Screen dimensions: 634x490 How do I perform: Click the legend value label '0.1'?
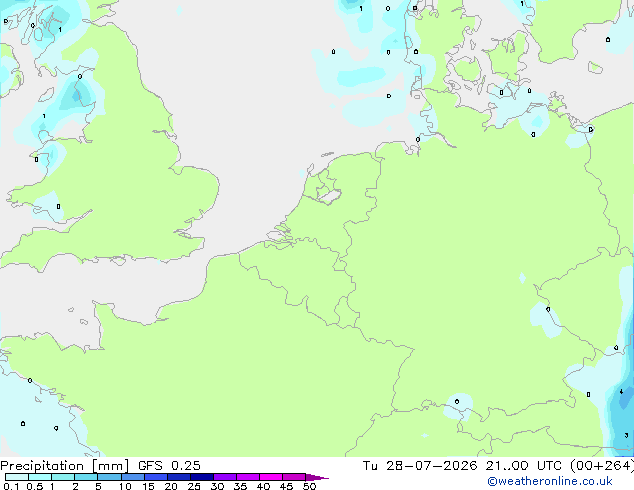pyautogui.click(x=11, y=486)
